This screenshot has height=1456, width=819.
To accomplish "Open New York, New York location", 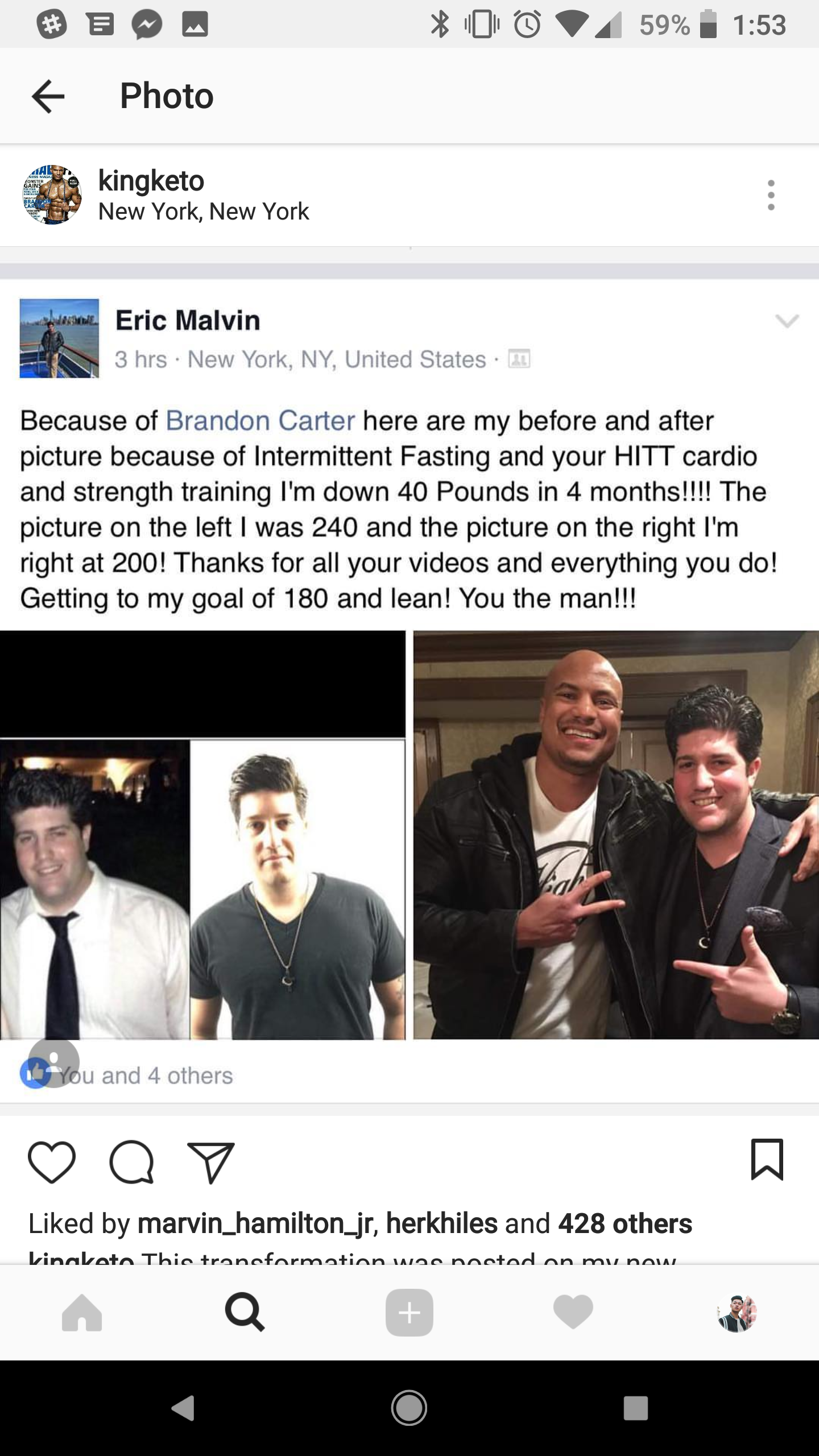I will 204,212.
